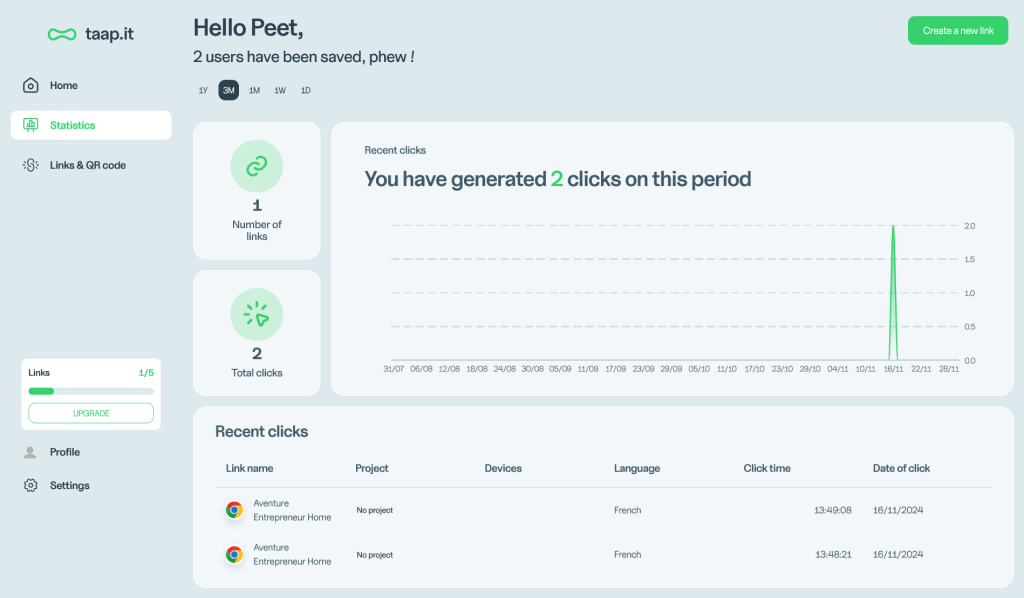Click the Statistics chart icon
1024x598 pixels.
pos(31,125)
